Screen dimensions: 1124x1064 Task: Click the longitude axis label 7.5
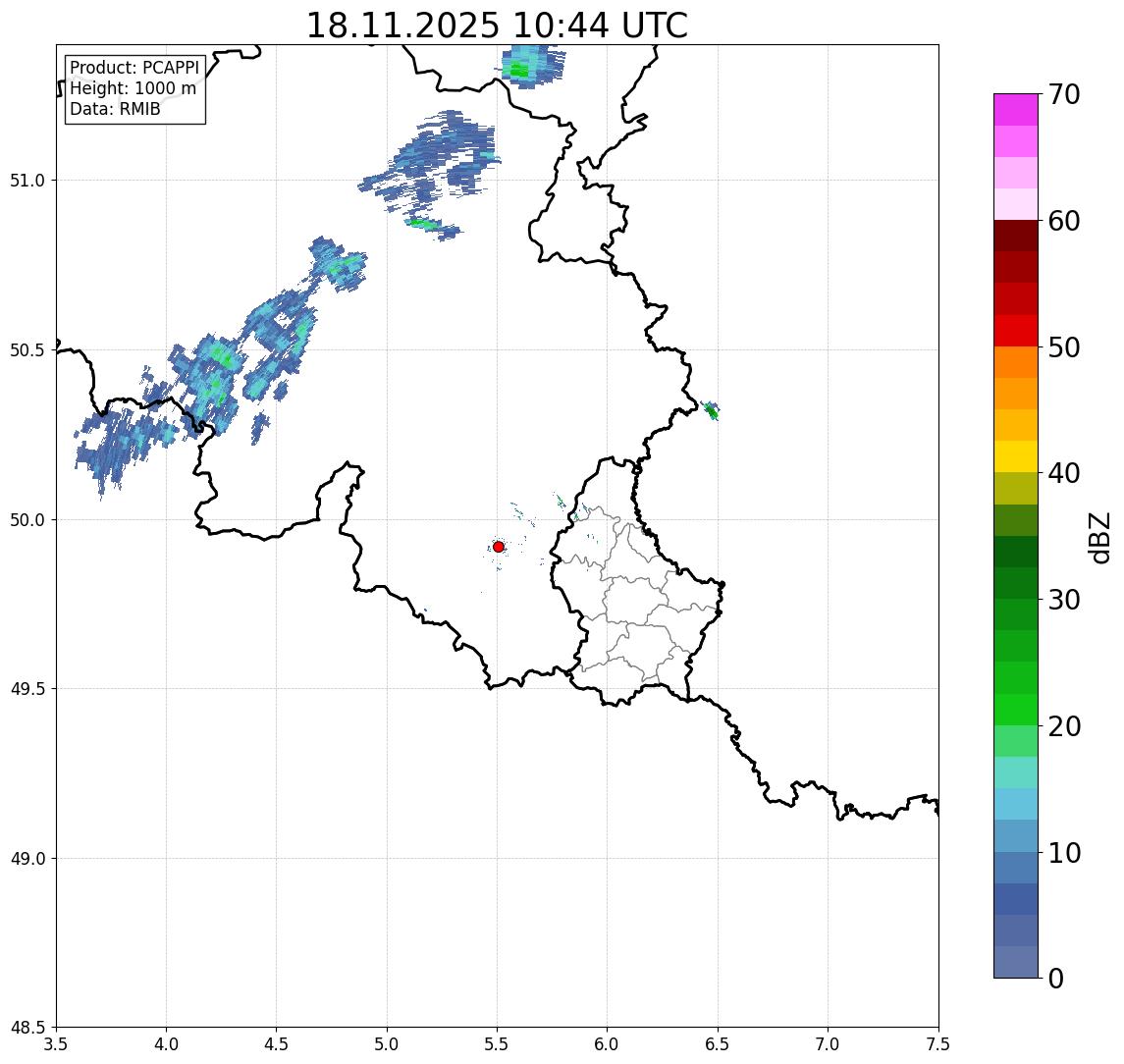point(937,1044)
